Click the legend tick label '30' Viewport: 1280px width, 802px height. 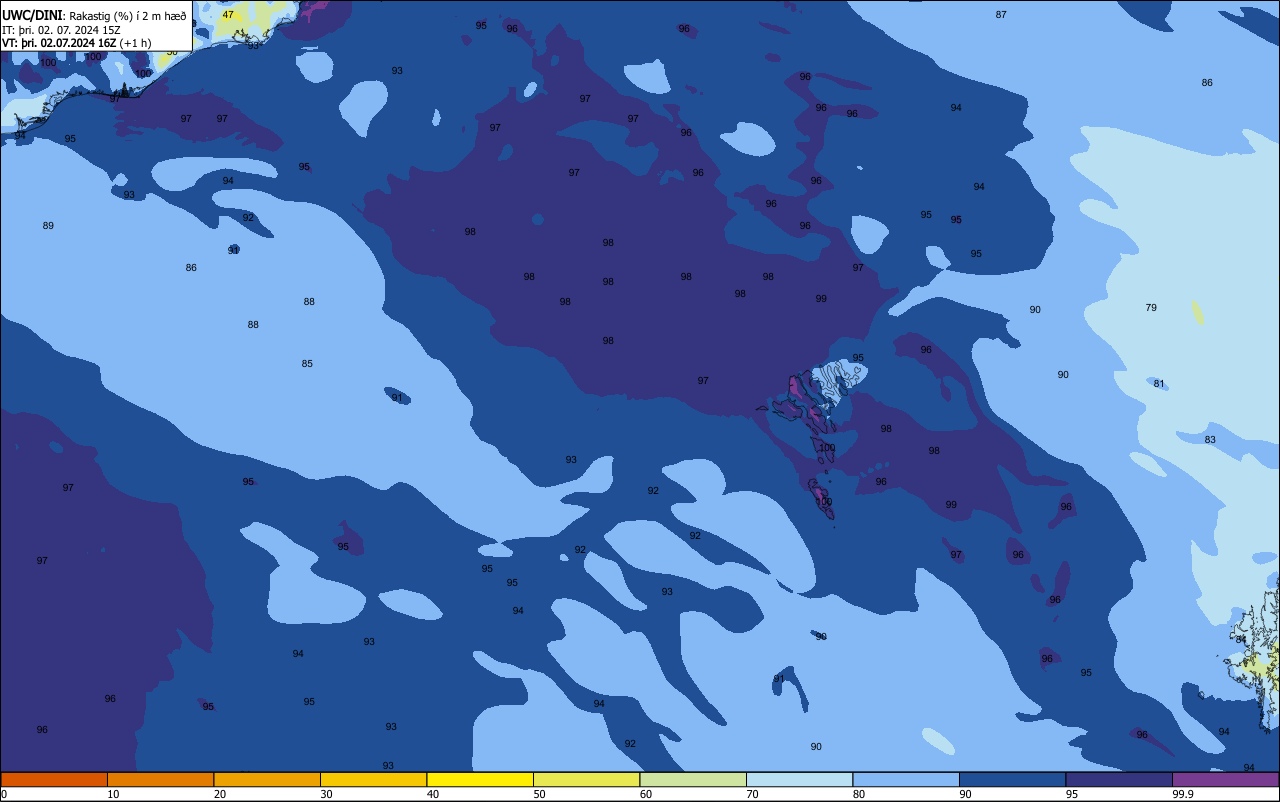click(326, 794)
